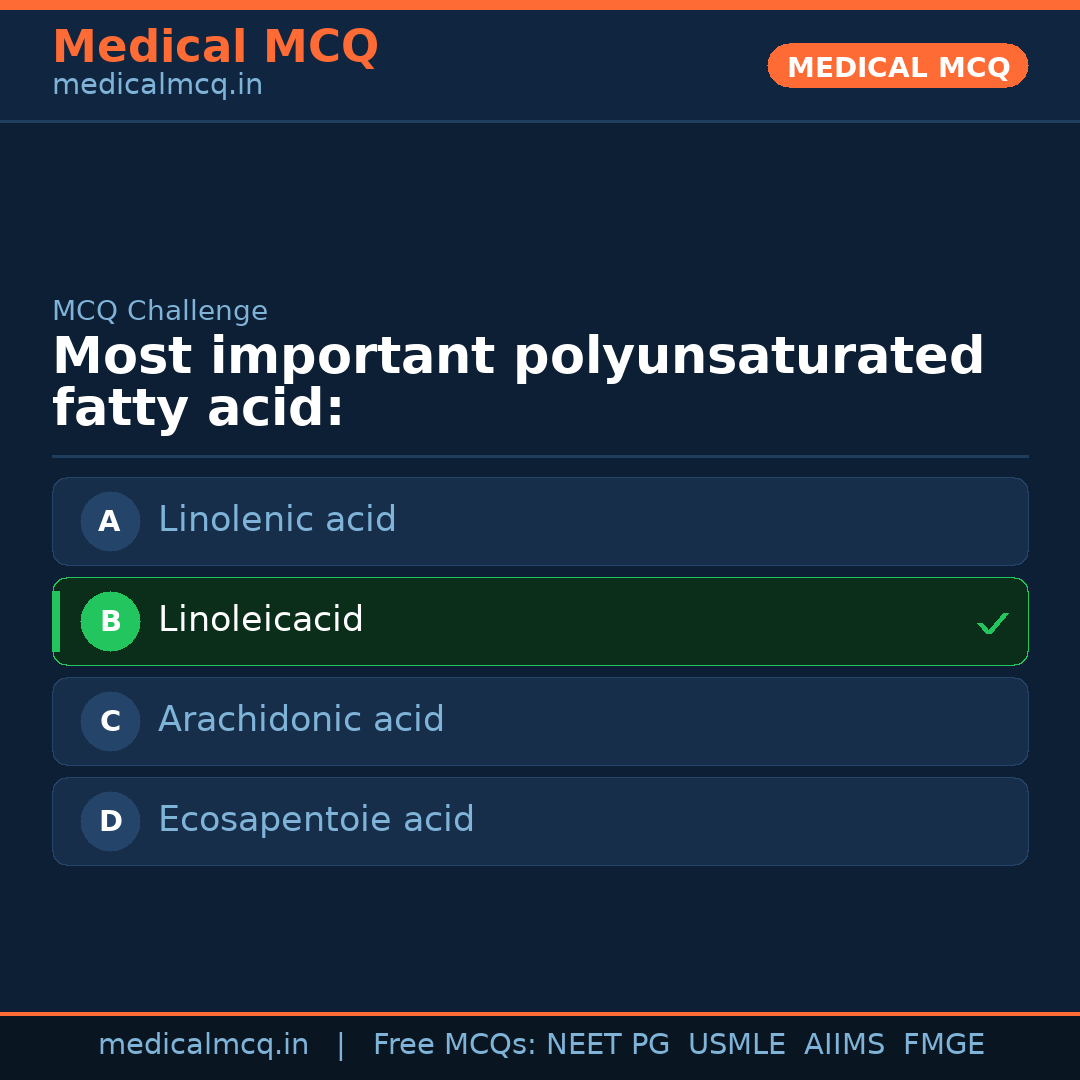Screen dimensions: 1080x1080
Task: Open the medicalmcq.in header link
Action: coord(157,86)
